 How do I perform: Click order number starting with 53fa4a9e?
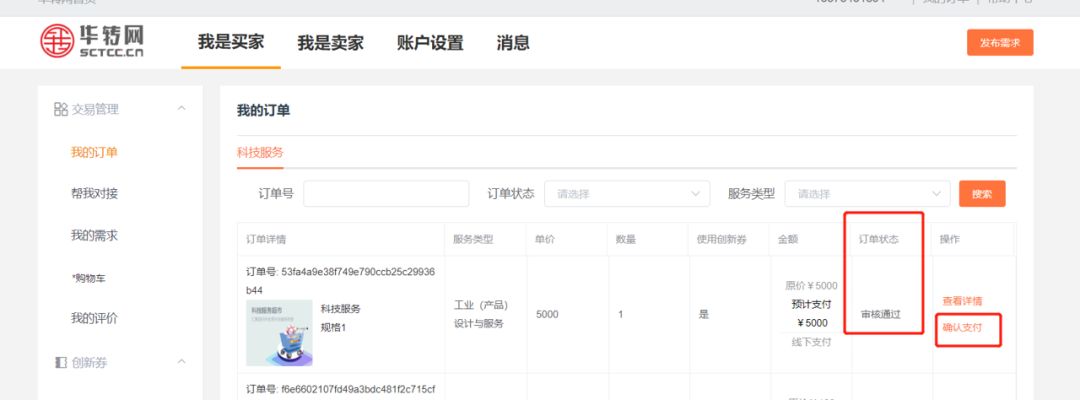[x=340, y=281]
